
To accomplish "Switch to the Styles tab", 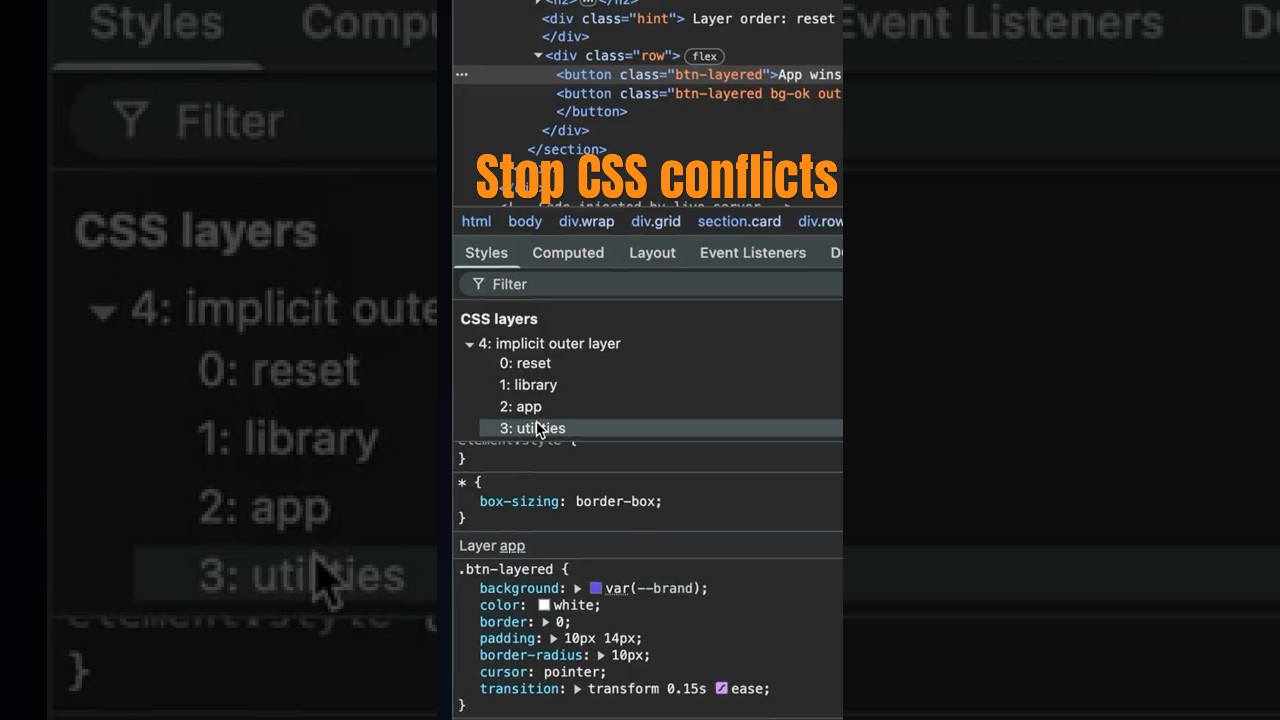I will click(486, 253).
